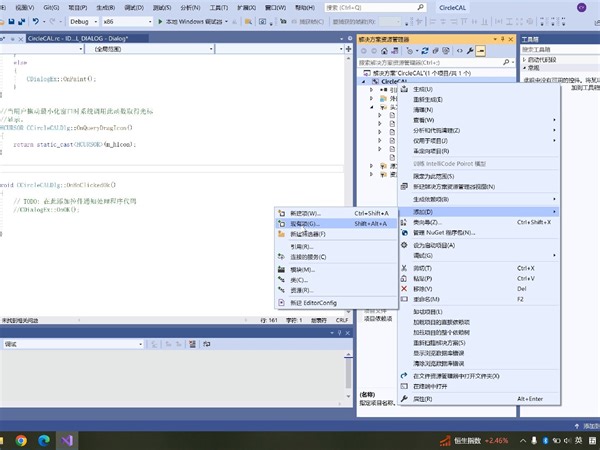Expand the 引用 tree node

tap(371, 90)
